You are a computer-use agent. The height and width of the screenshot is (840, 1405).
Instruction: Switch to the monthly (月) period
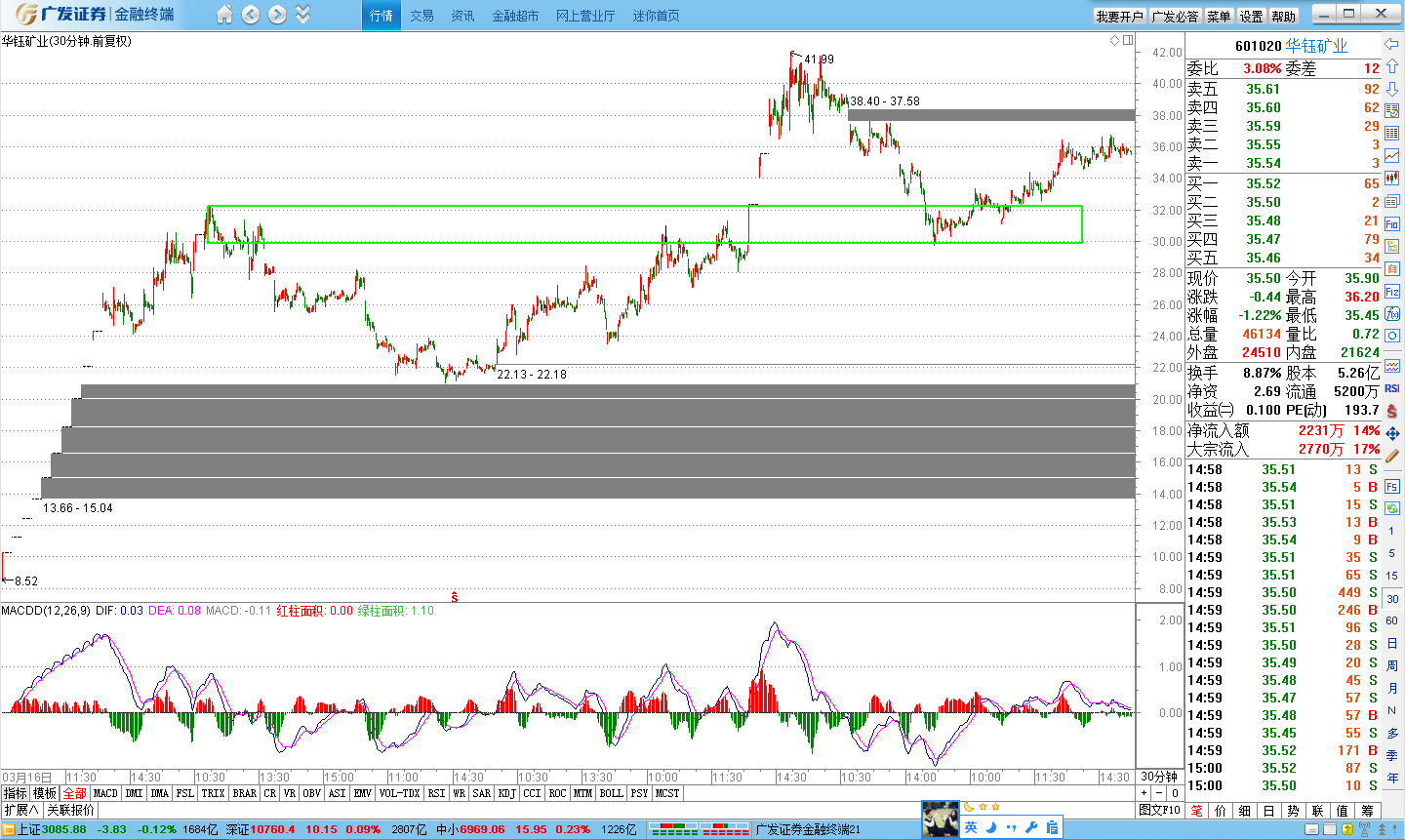(x=1391, y=688)
